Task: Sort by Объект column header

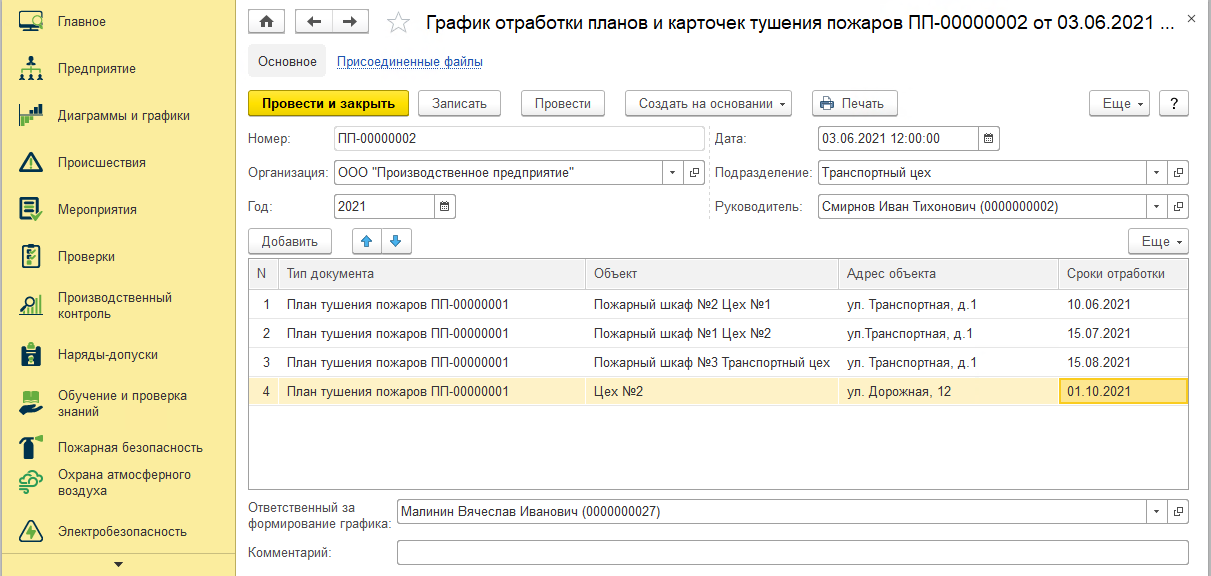Action: coord(711,273)
